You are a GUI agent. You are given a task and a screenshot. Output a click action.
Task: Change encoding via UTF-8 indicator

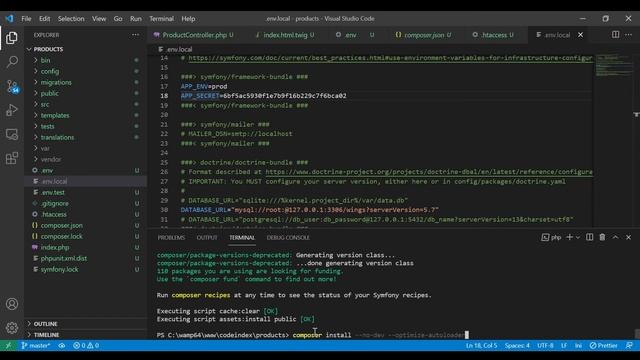(x=545, y=346)
